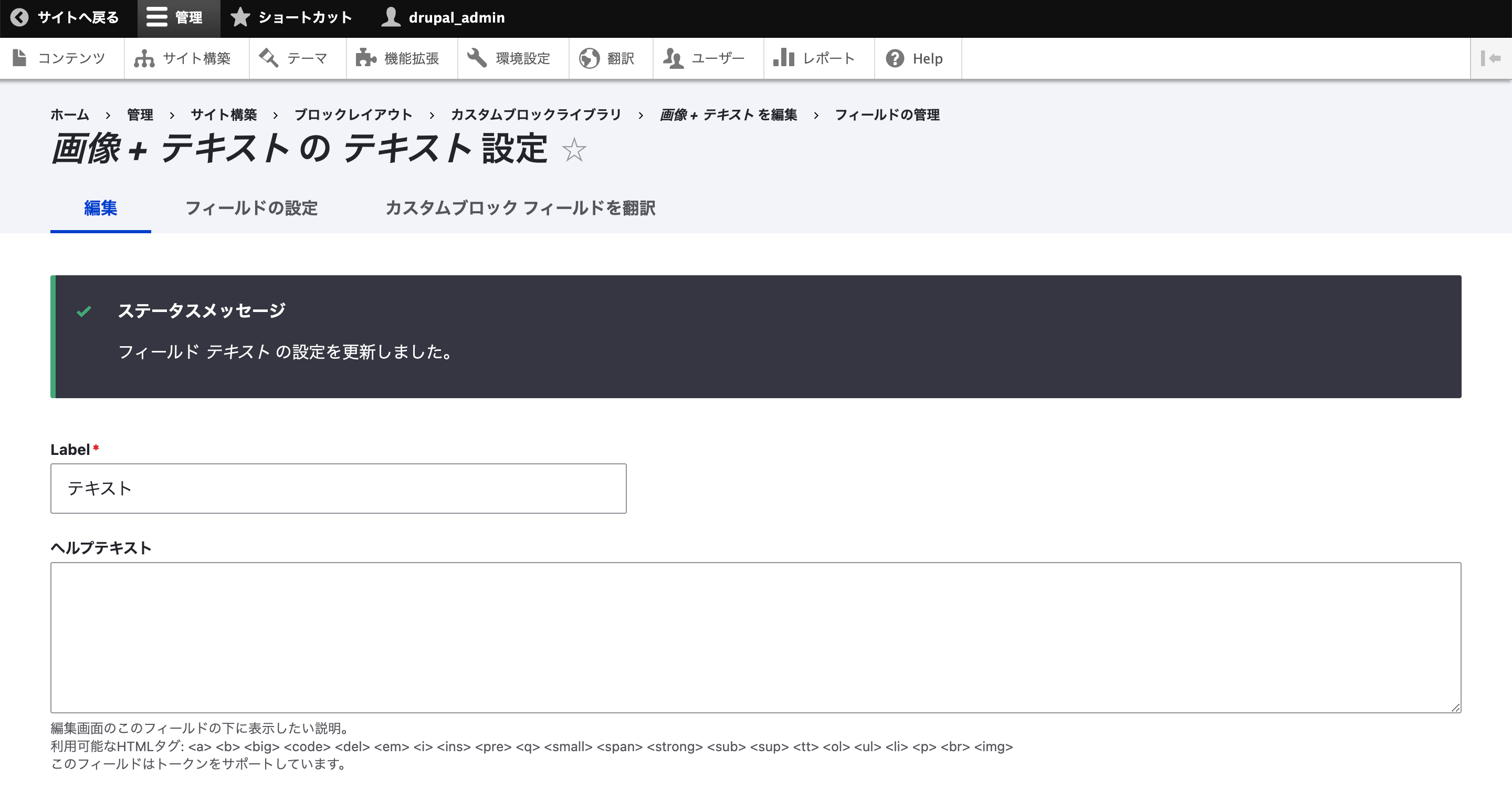Click the ショートカット star icon in toolbar
Image resolution: width=1512 pixels, height=789 pixels.
pyautogui.click(x=240, y=18)
